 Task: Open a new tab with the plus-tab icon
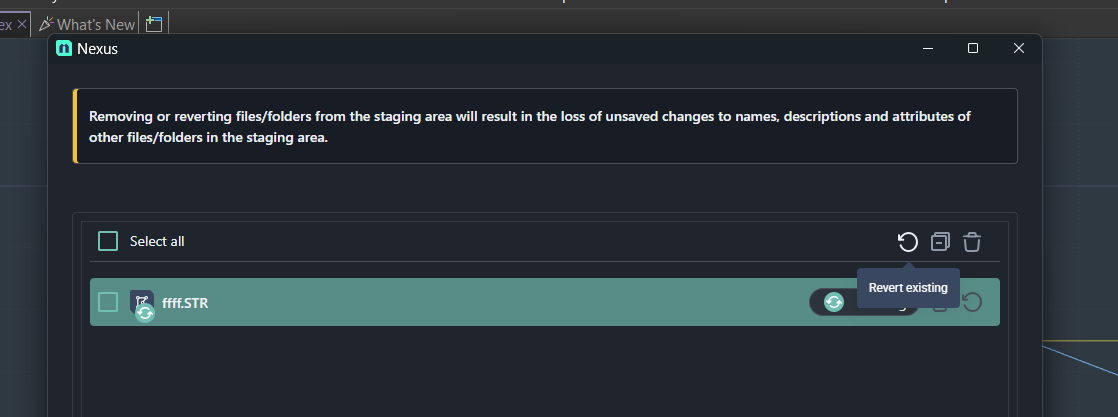click(154, 24)
